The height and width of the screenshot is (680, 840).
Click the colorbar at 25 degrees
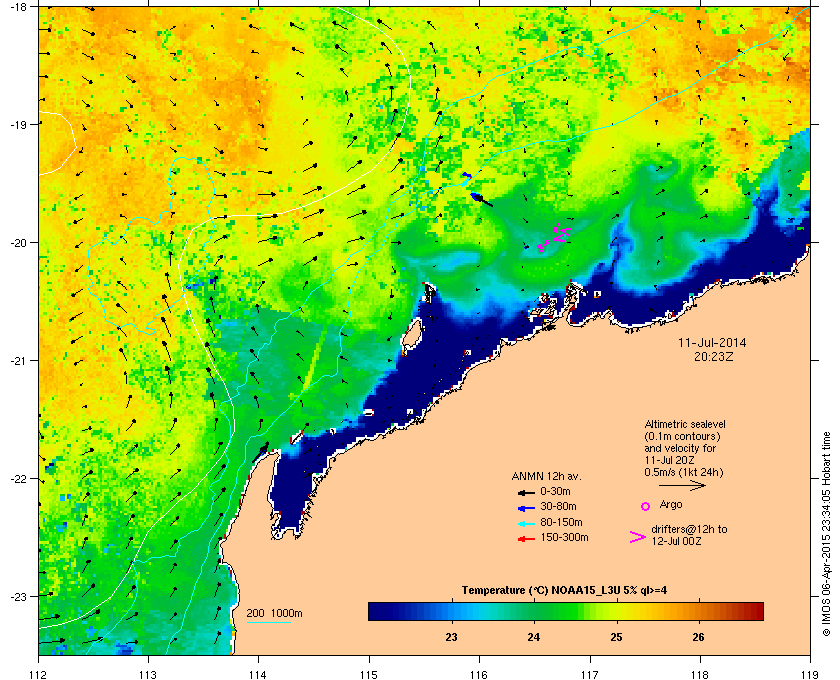pyautogui.click(x=617, y=611)
